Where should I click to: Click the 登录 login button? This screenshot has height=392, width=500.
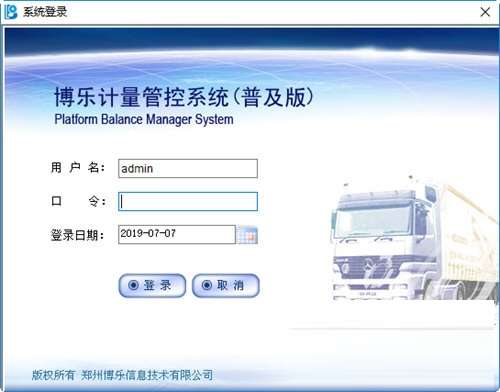152,285
